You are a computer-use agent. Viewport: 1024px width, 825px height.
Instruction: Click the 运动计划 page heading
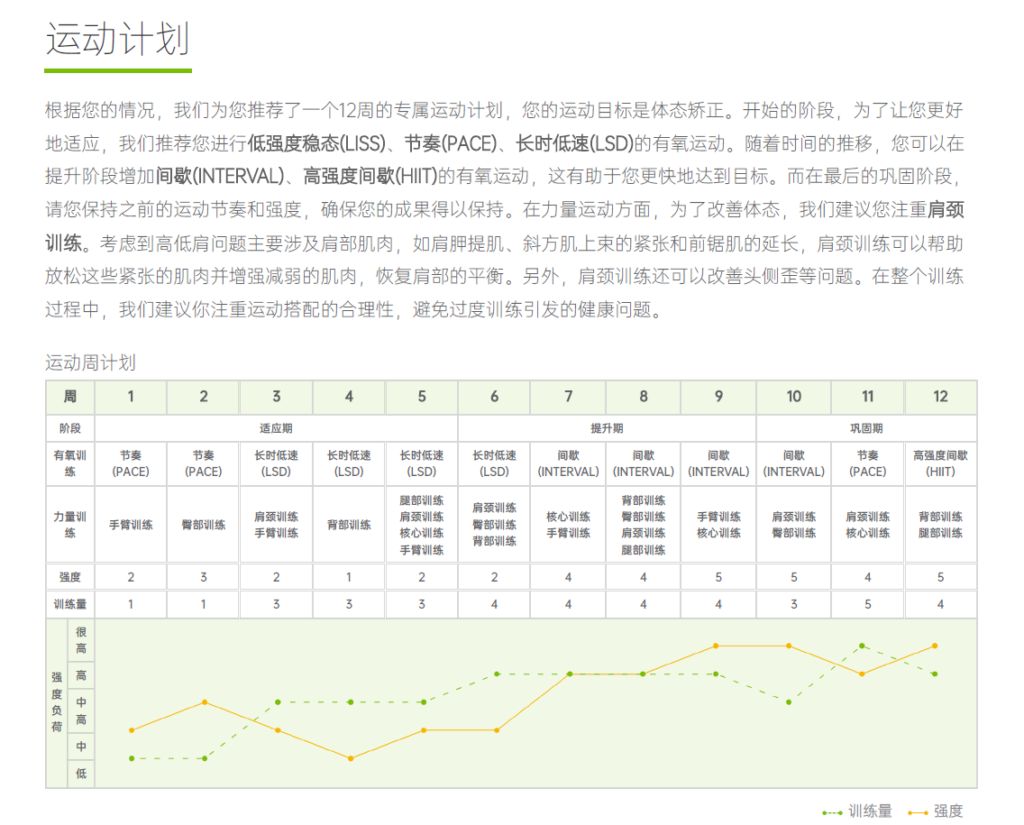coord(117,40)
